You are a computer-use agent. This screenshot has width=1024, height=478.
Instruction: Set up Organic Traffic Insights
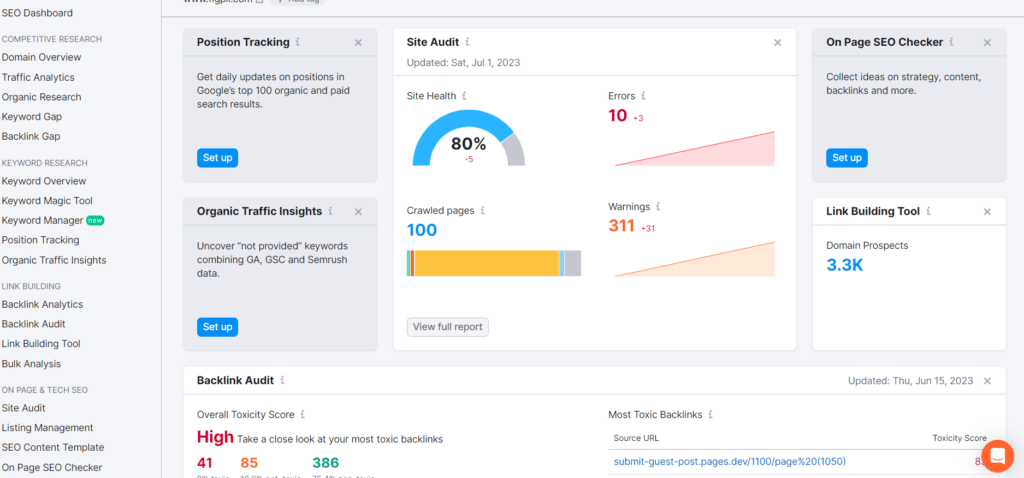click(x=217, y=327)
